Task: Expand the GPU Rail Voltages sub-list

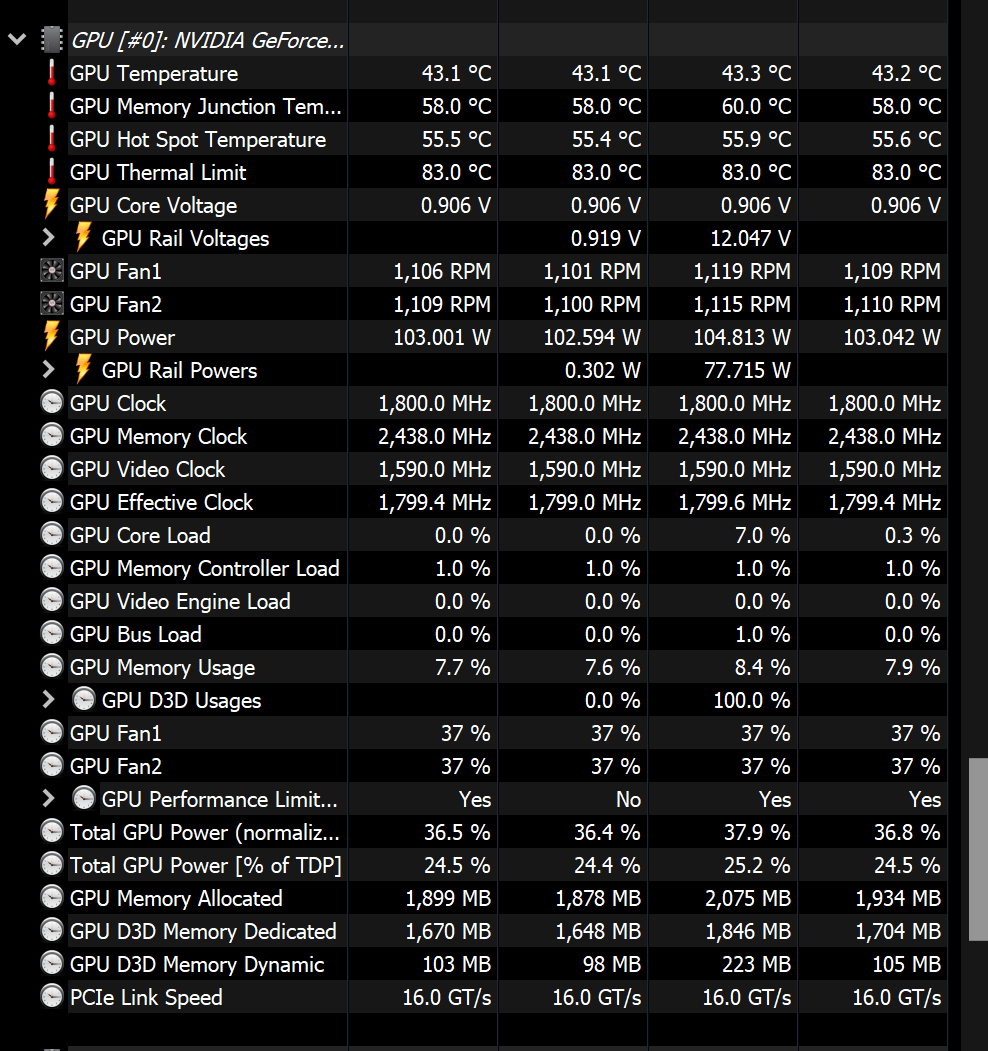Action: (48, 238)
